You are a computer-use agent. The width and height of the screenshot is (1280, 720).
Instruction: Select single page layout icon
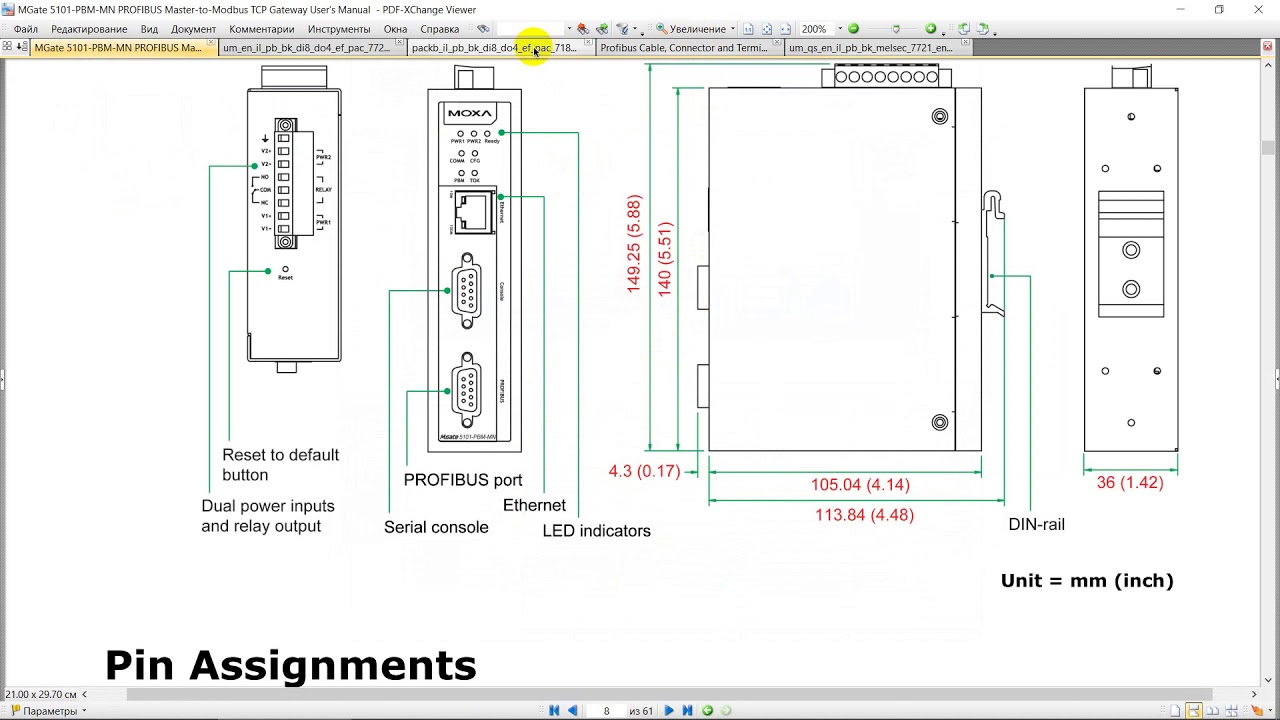coord(1175,711)
